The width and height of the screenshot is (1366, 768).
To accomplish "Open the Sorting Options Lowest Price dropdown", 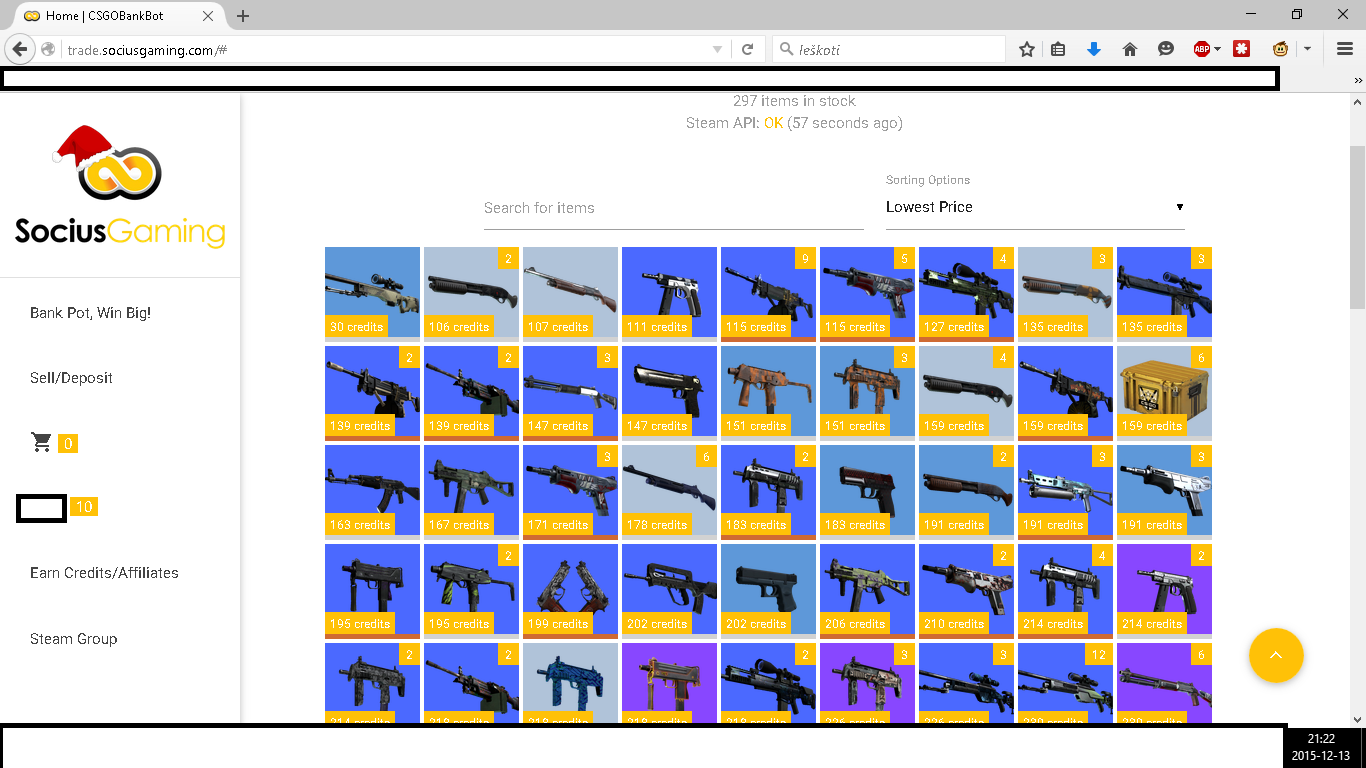I will point(1035,207).
